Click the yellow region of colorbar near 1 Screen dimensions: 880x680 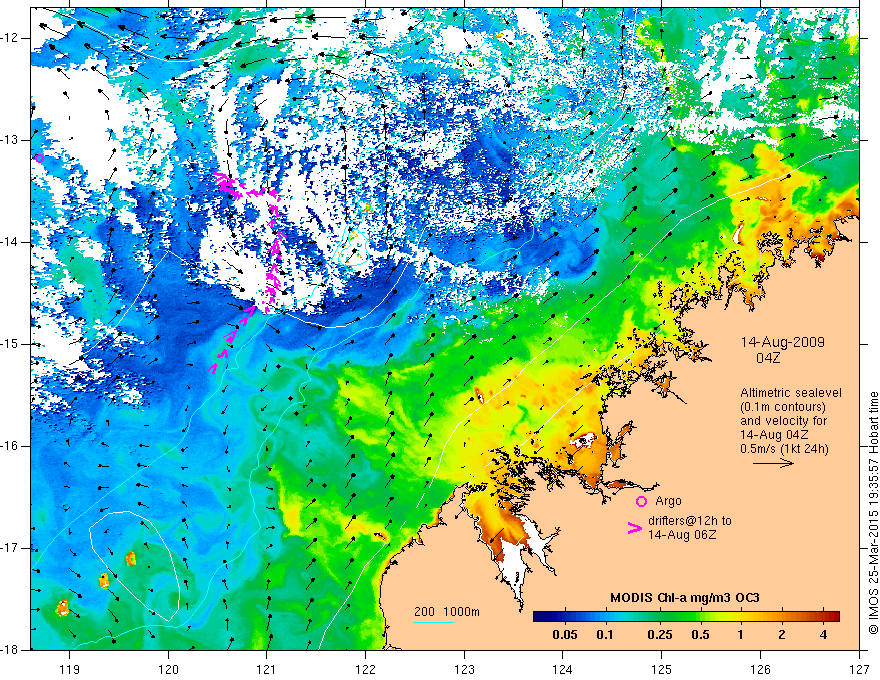pos(740,617)
